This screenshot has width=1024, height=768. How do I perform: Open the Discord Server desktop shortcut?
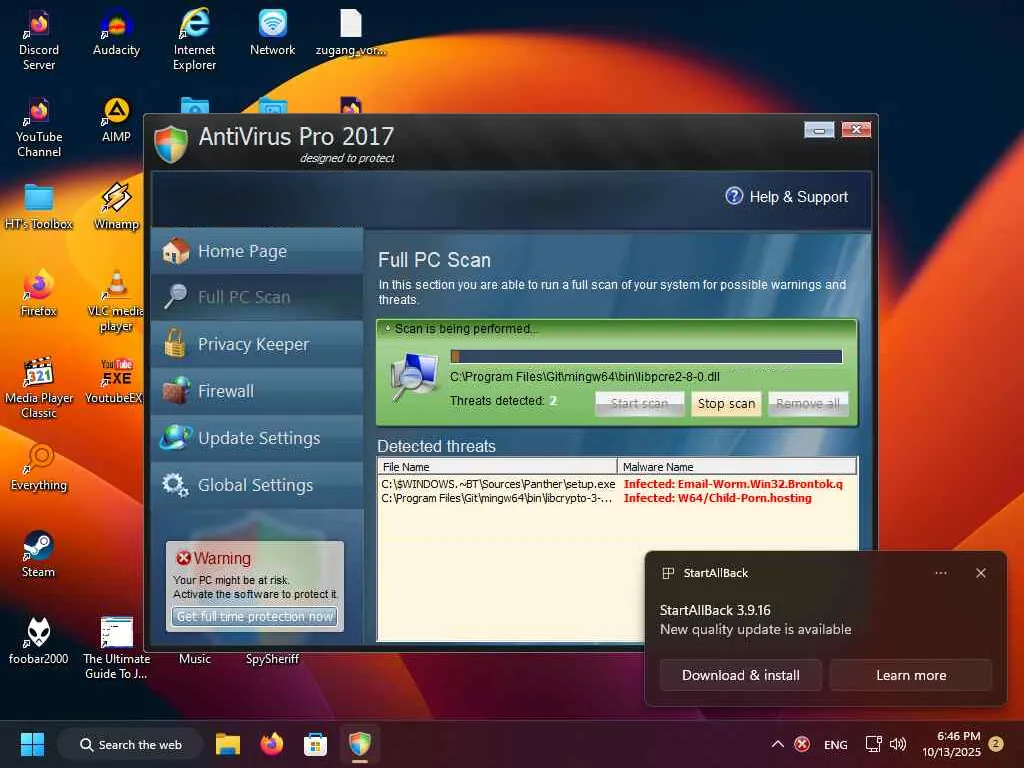click(39, 40)
